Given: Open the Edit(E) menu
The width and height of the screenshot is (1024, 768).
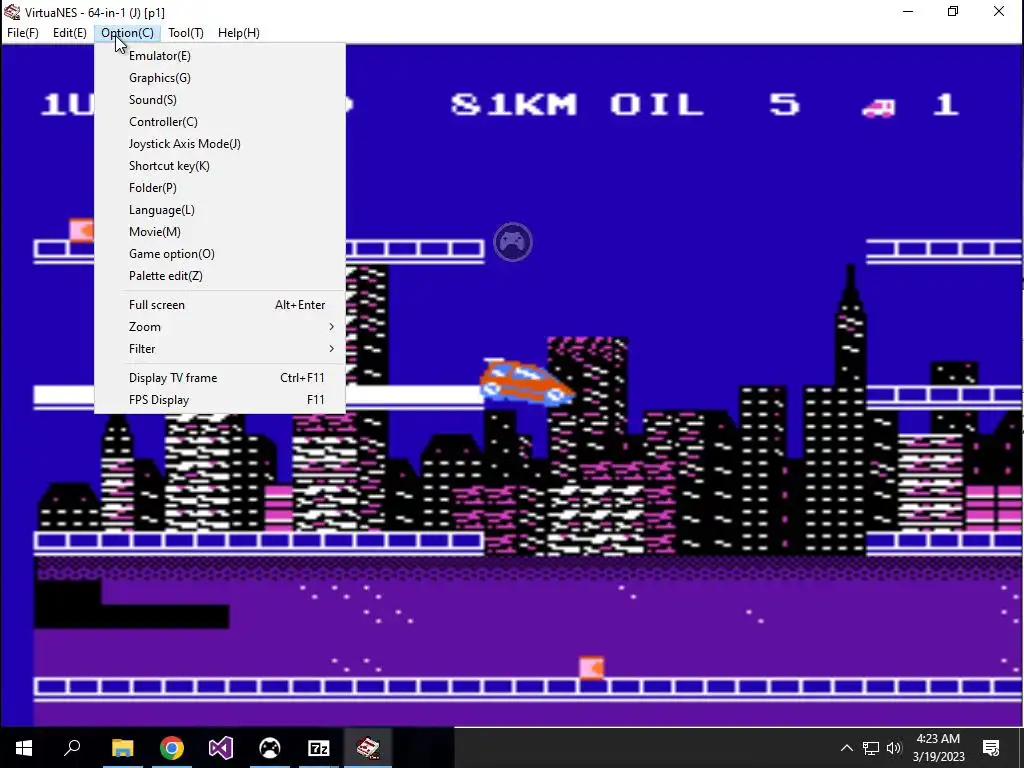Looking at the screenshot, I should [x=69, y=33].
